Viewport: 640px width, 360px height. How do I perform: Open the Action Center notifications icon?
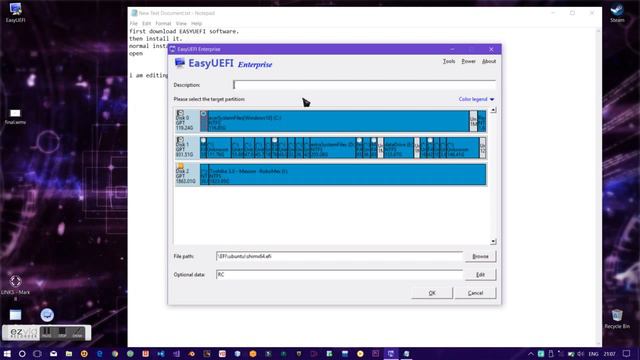click(x=627, y=353)
